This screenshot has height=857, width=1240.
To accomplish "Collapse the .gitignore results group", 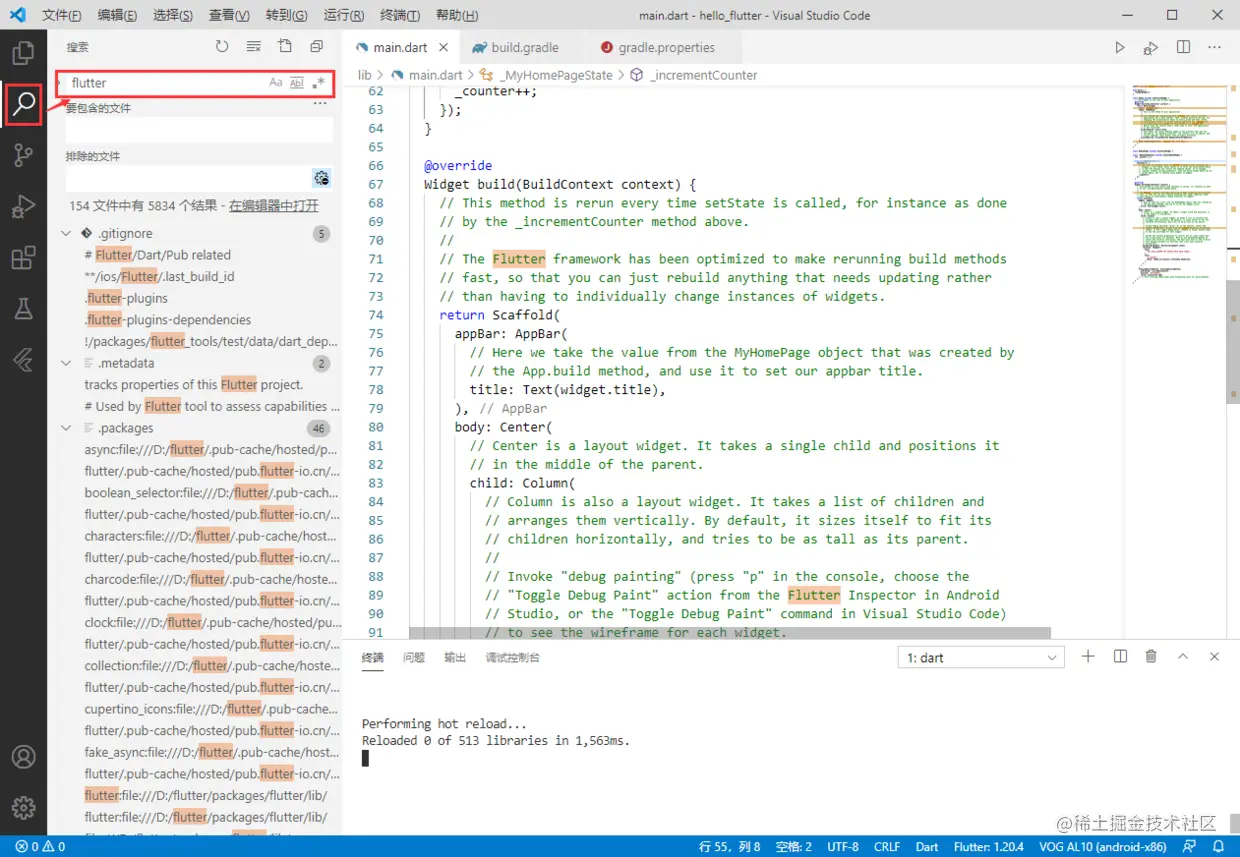I will [66, 234].
